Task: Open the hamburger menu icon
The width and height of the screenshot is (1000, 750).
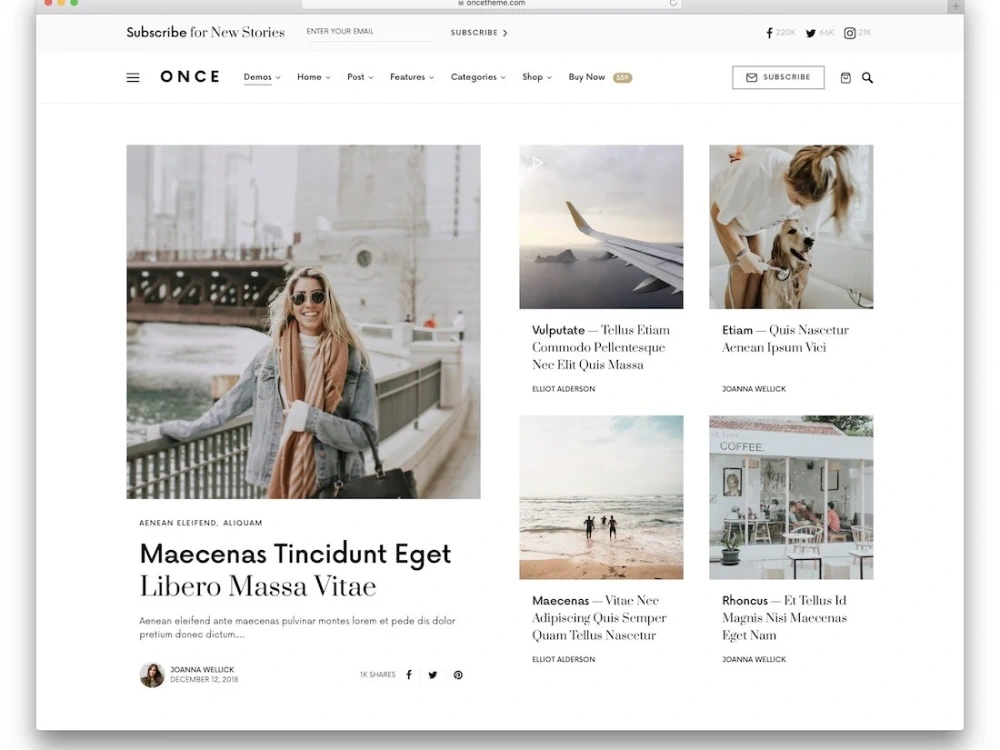Action: tap(133, 77)
